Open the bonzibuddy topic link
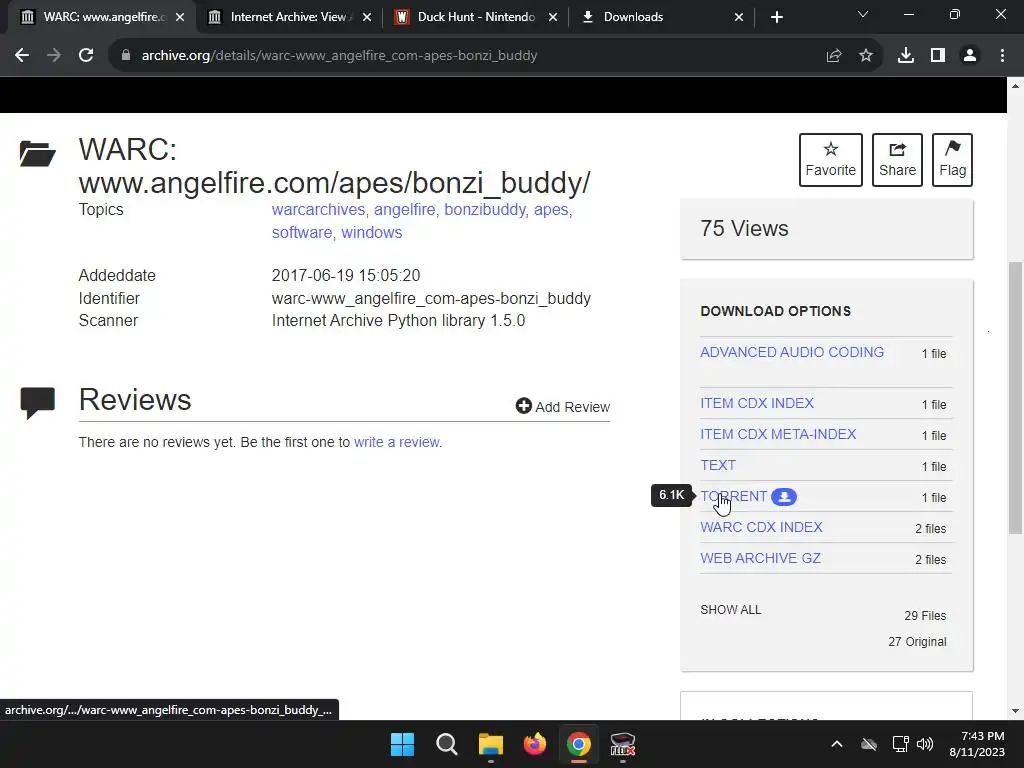1024x768 pixels. (x=485, y=210)
